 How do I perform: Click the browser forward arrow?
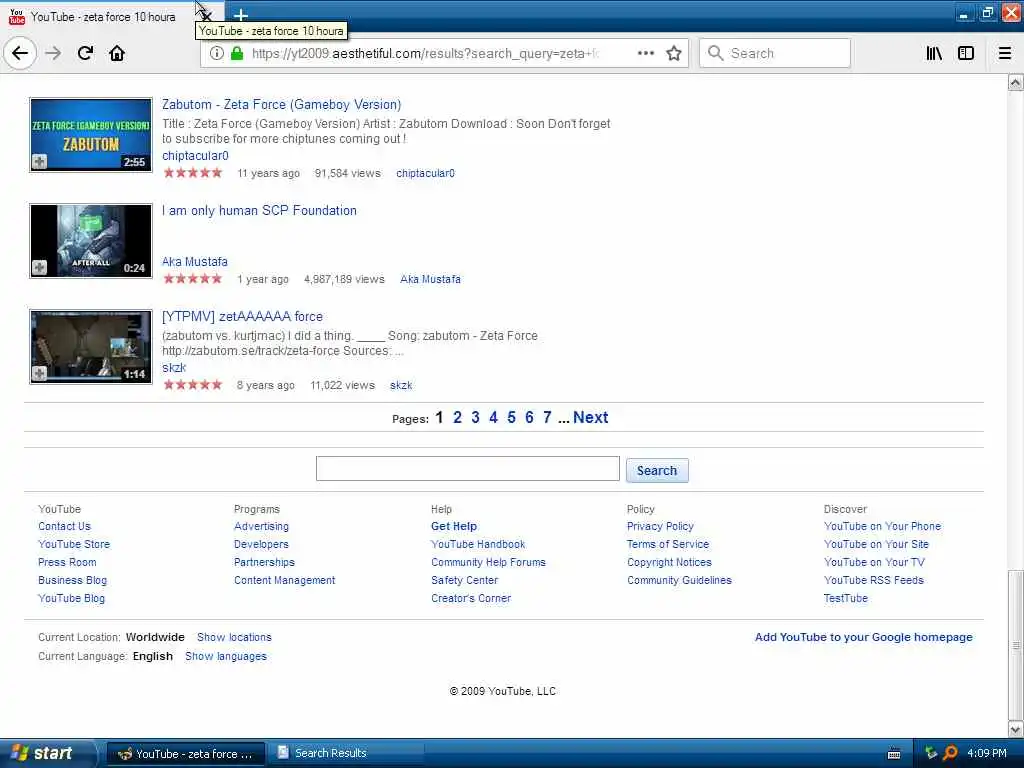[x=54, y=53]
